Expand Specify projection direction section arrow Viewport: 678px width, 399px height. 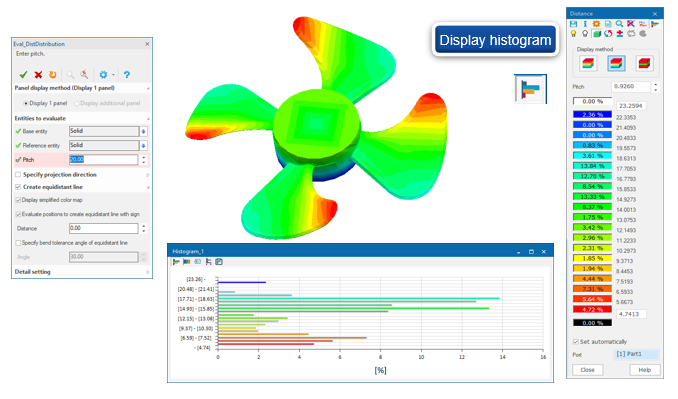pyautogui.click(x=147, y=175)
